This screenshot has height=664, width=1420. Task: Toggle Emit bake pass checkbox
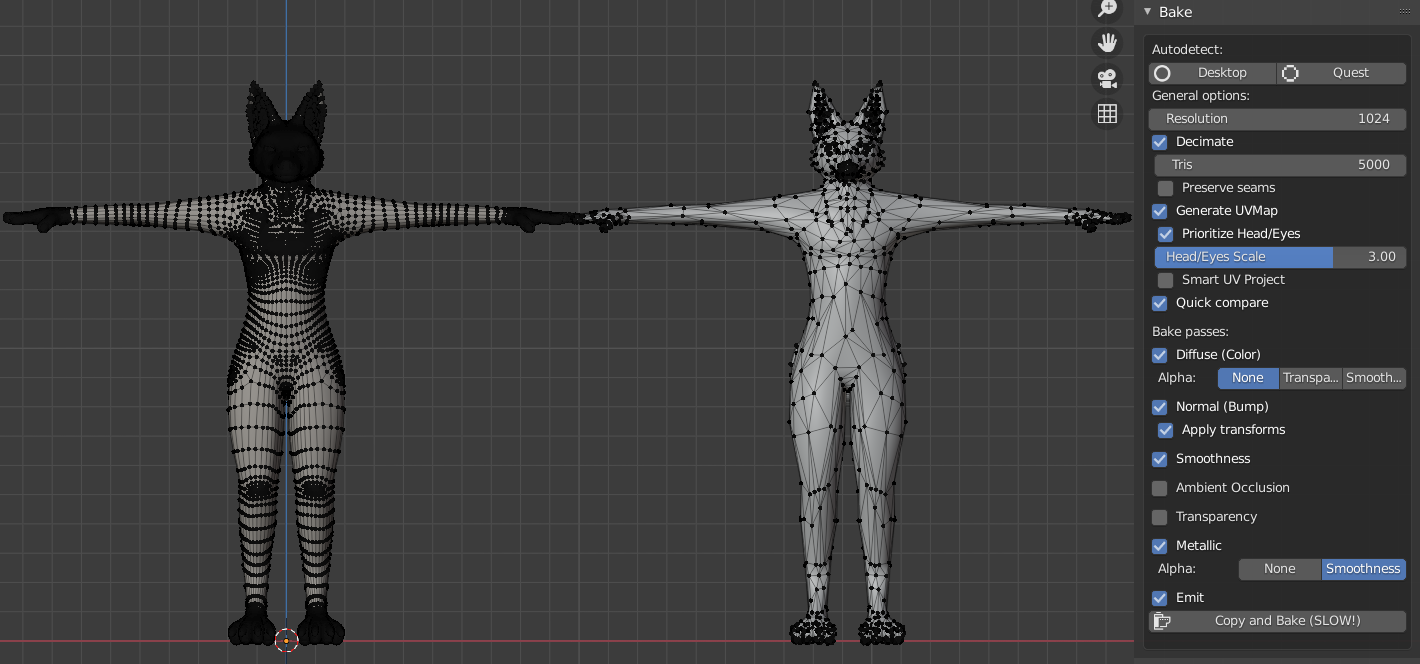point(1160,598)
